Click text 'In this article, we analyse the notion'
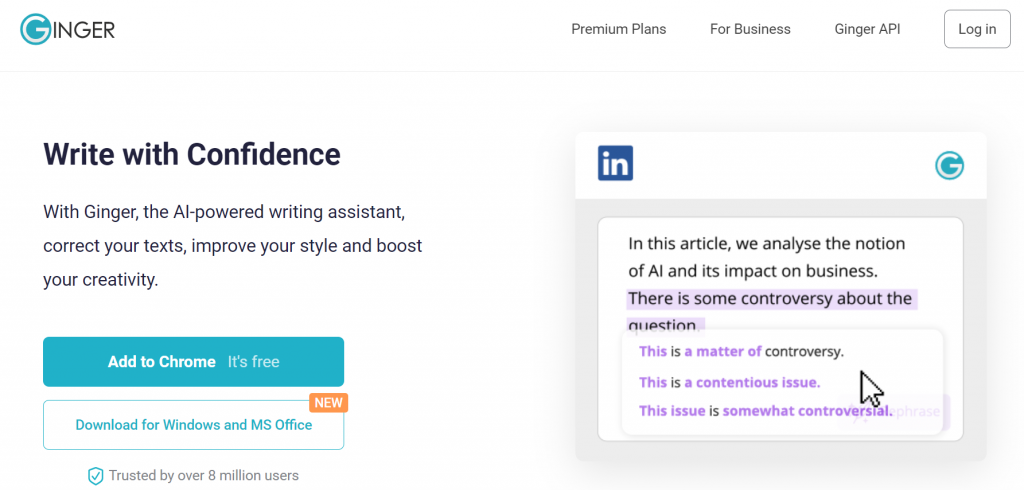1024x490 pixels. tap(767, 244)
